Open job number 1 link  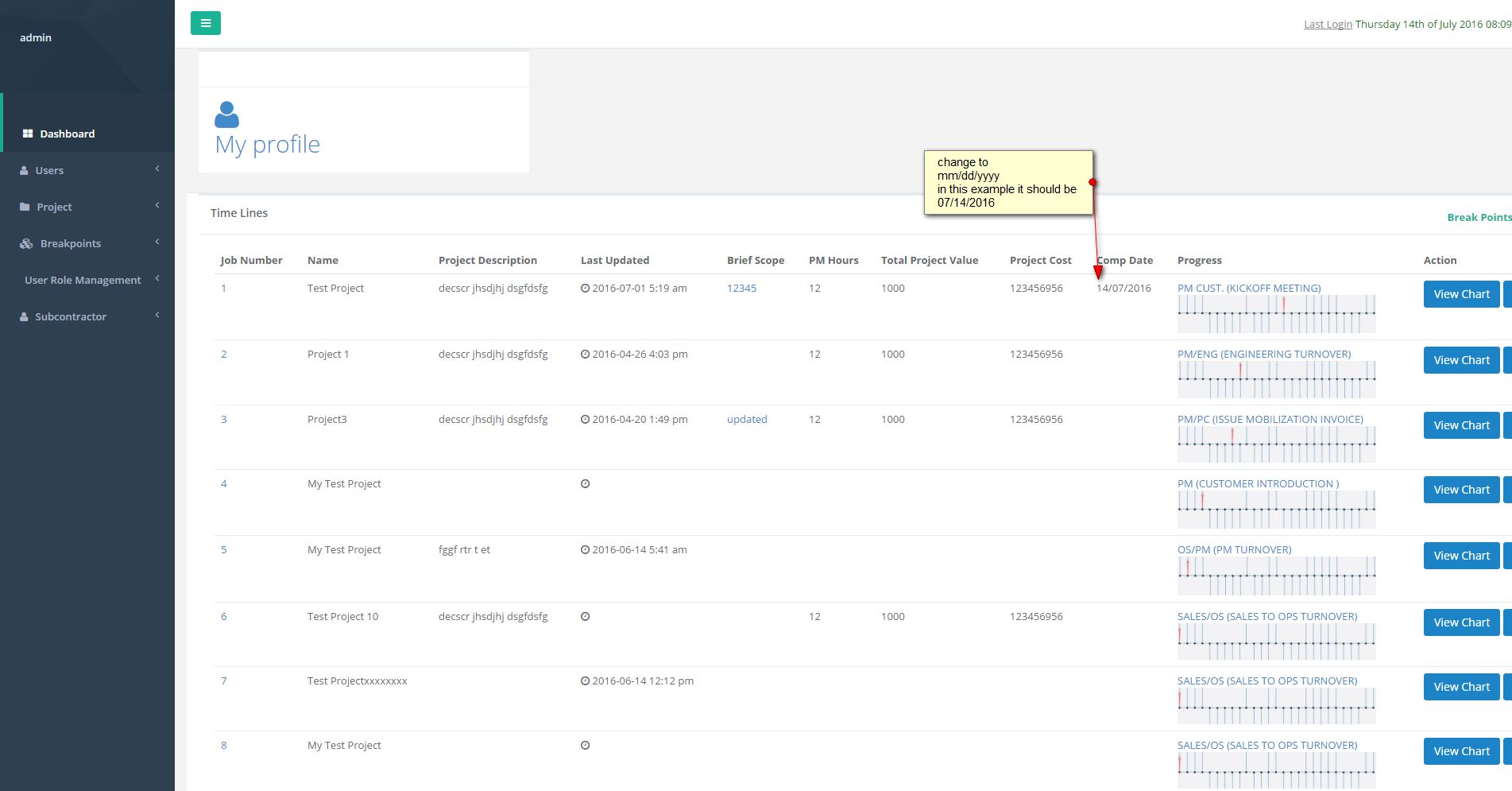pos(224,288)
